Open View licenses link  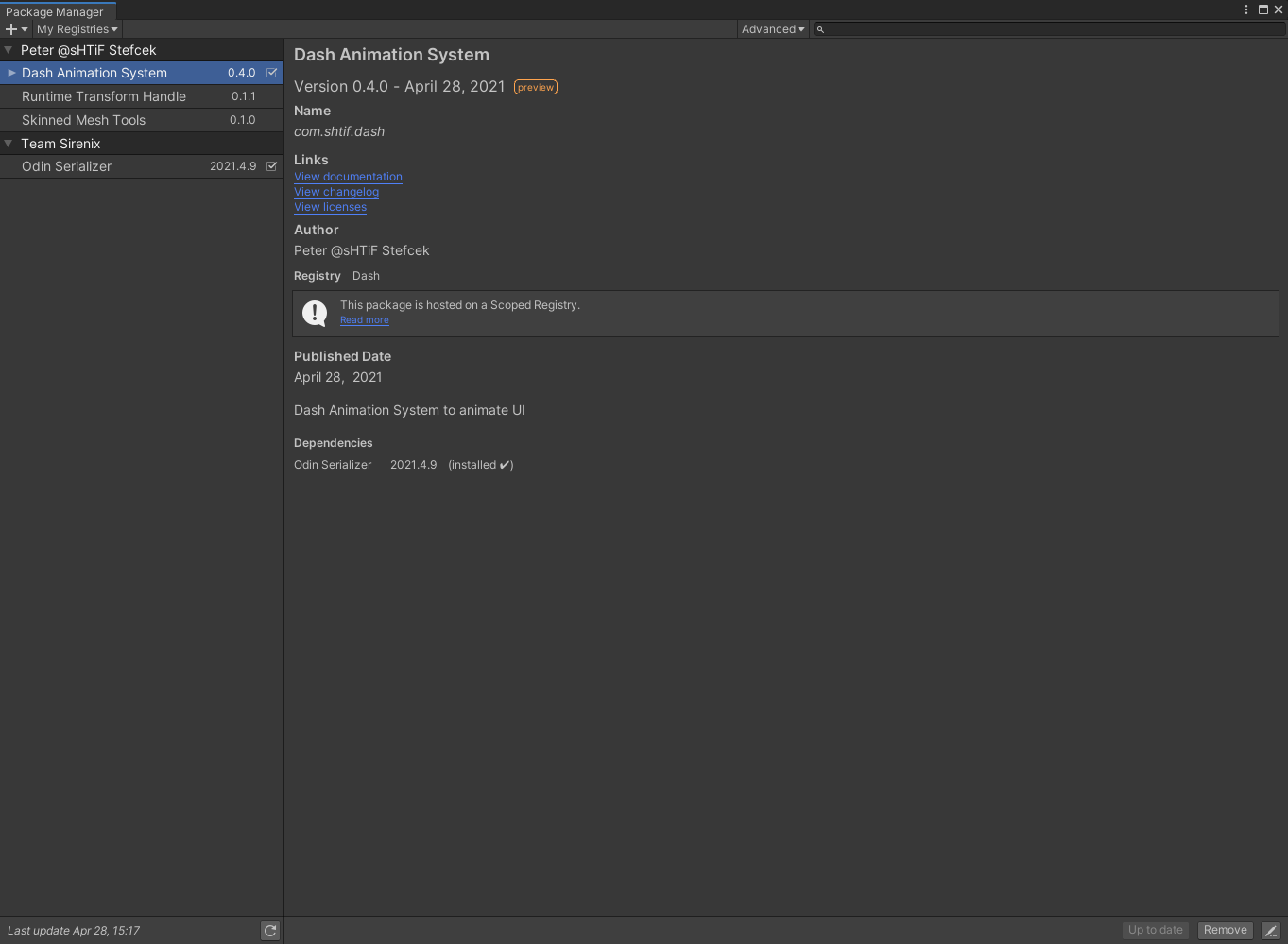click(330, 207)
